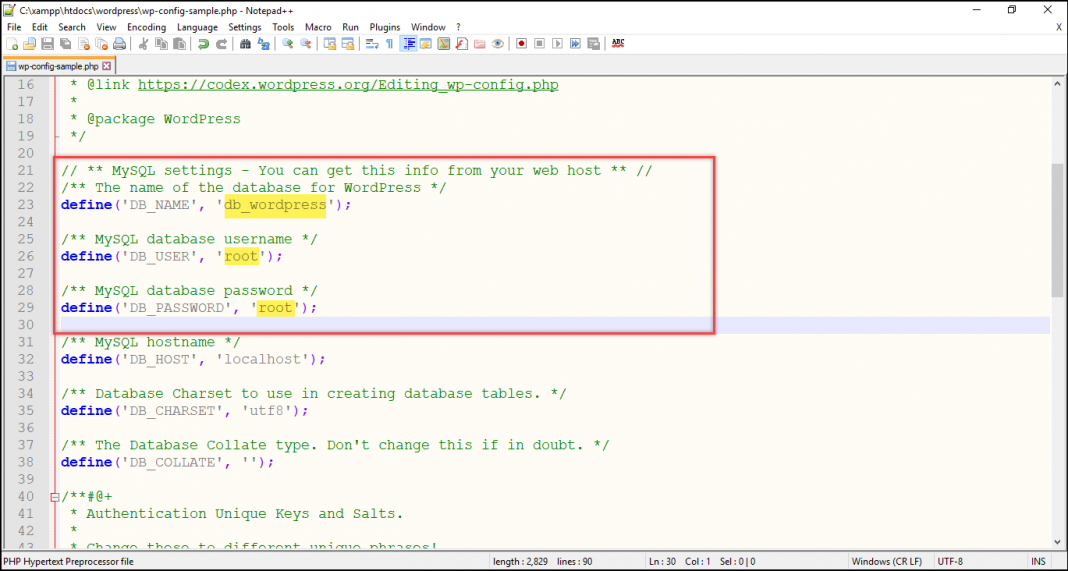
Task: Open the Encoding menu
Action: pyautogui.click(x=146, y=27)
